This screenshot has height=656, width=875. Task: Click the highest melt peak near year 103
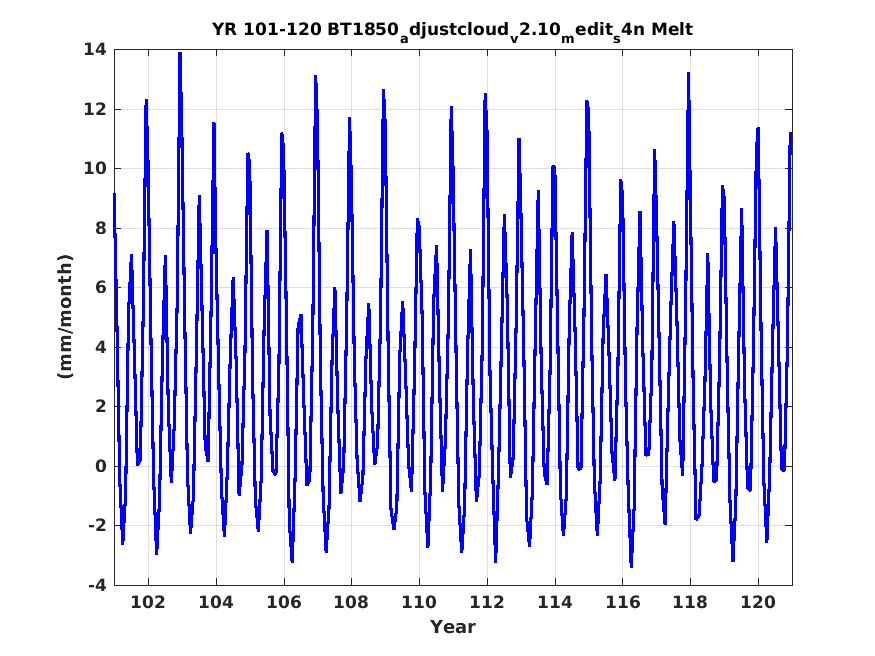tap(180, 54)
